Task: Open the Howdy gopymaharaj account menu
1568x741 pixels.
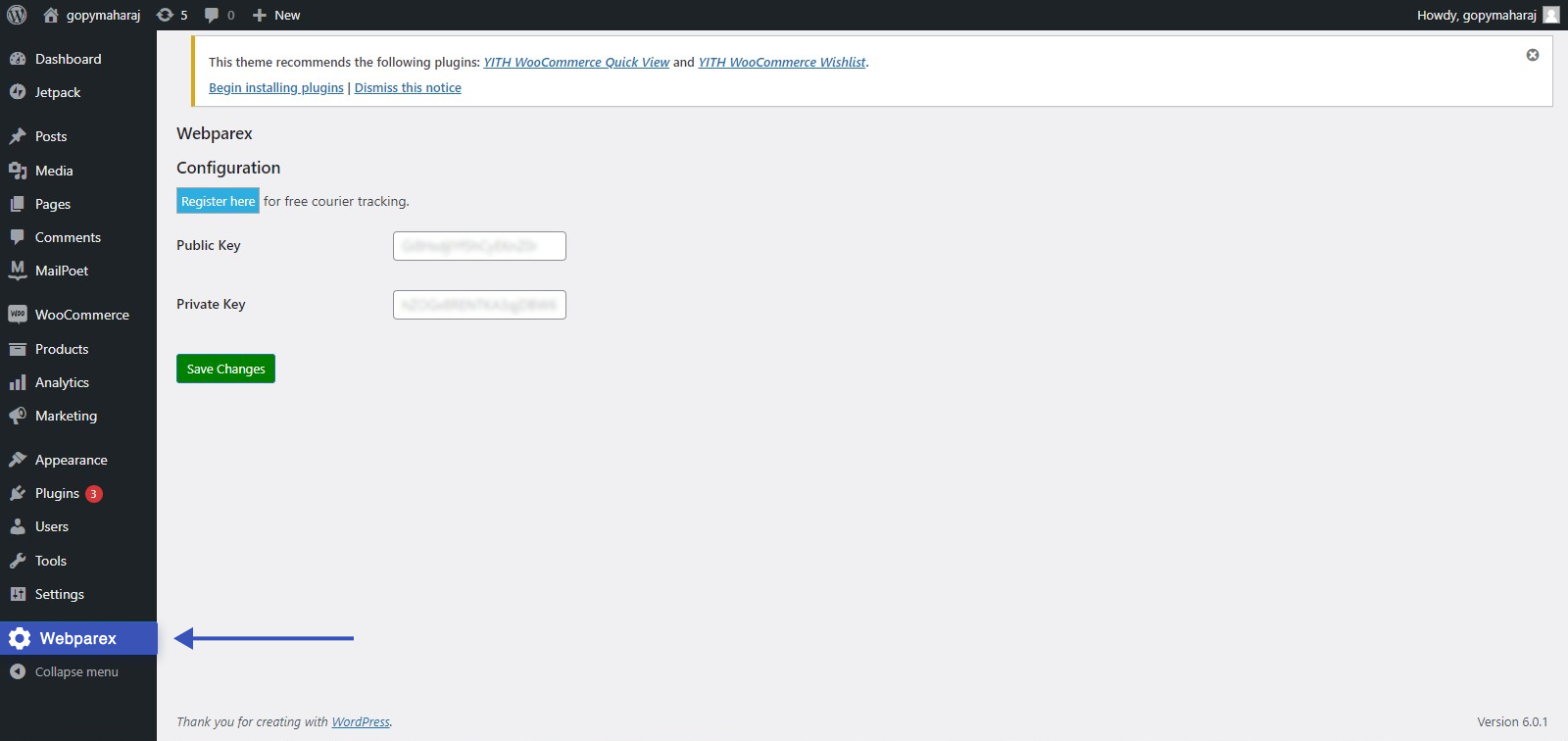Action: [1488, 15]
